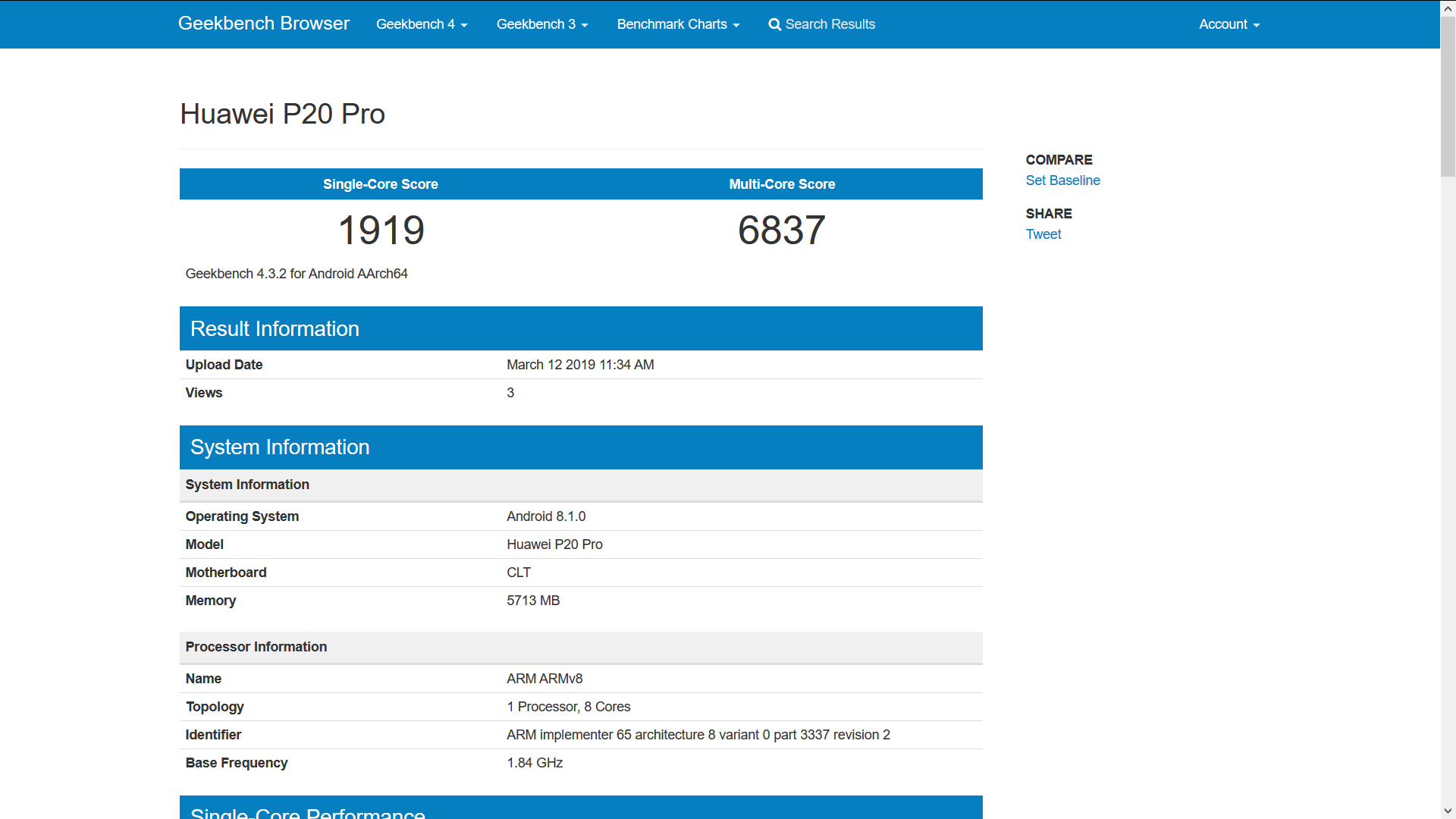
Task: Click the System Information blue section header
Action: [581, 447]
